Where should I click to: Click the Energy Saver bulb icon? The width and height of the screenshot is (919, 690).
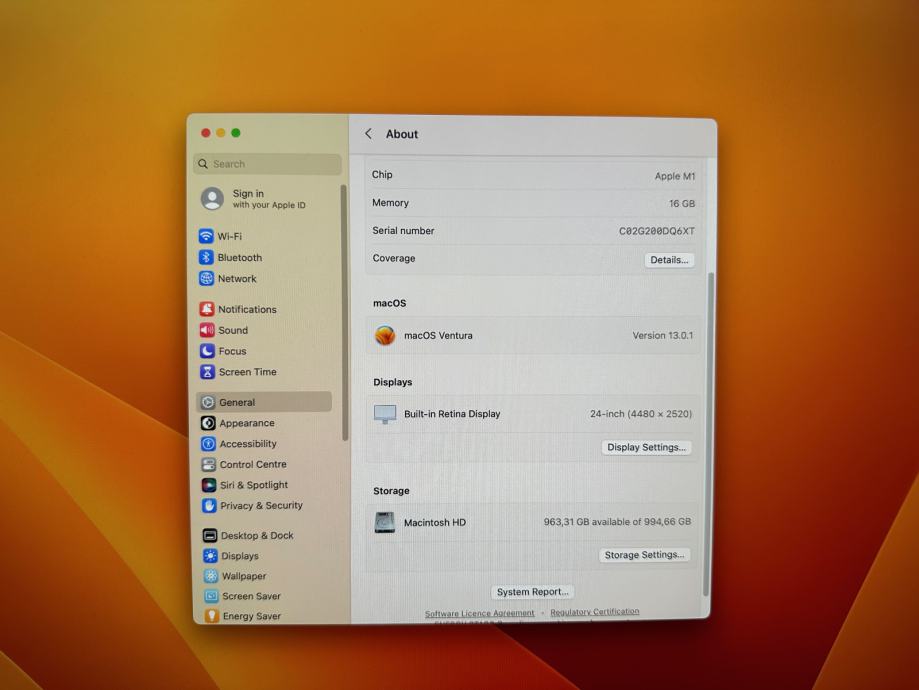click(x=212, y=616)
